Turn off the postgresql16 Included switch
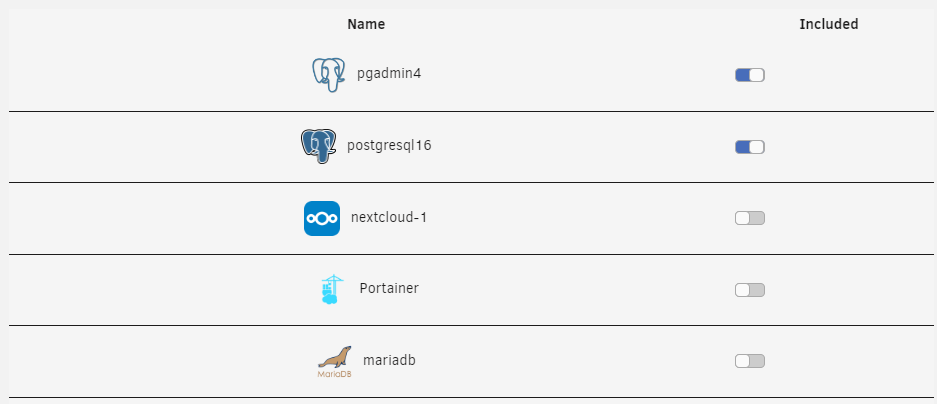This screenshot has width=937, height=404. click(750, 147)
